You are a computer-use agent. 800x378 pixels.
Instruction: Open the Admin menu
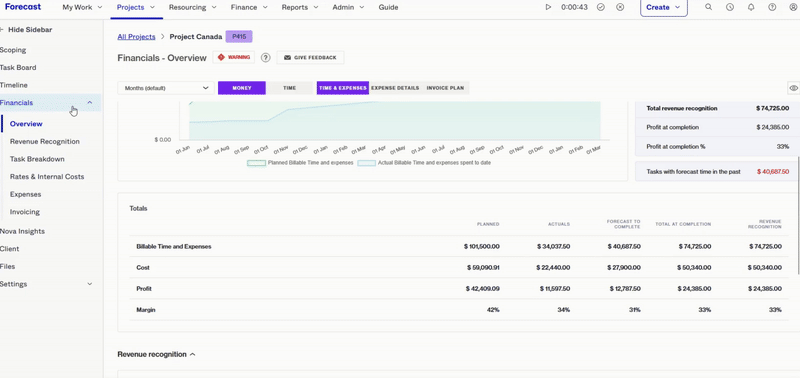click(x=348, y=7)
